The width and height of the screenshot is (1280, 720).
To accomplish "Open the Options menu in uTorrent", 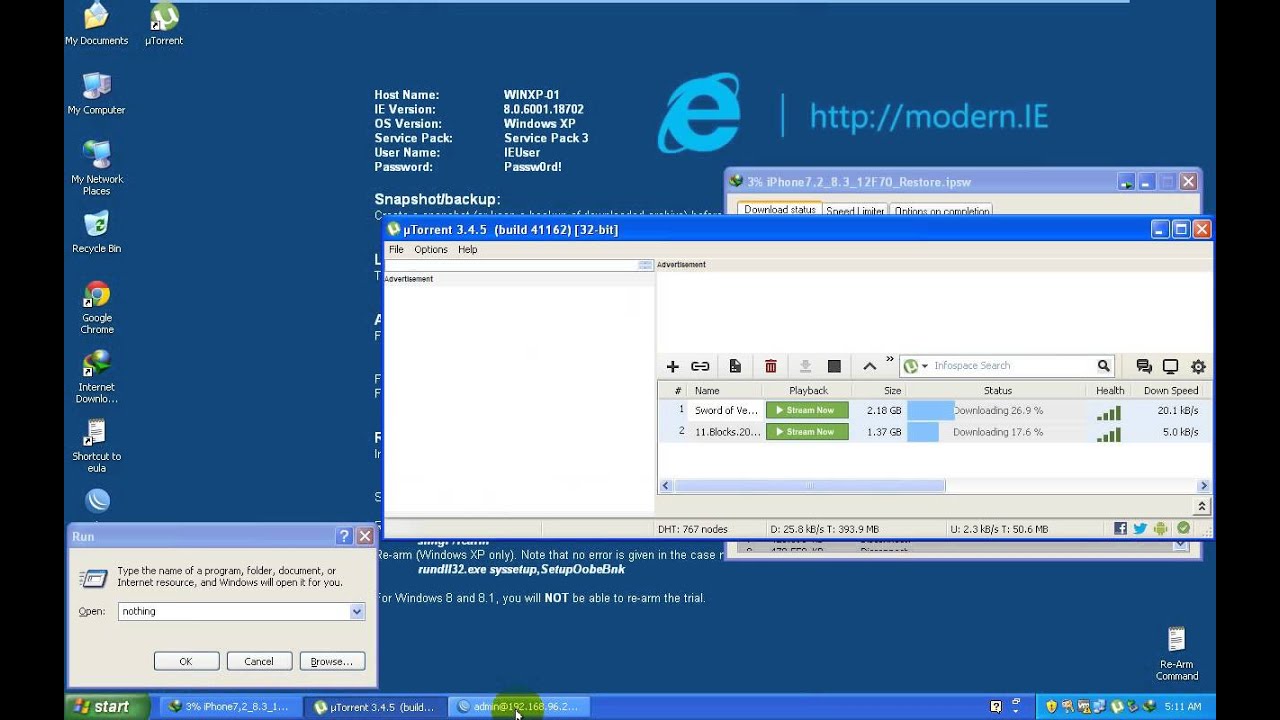I will pos(431,249).
